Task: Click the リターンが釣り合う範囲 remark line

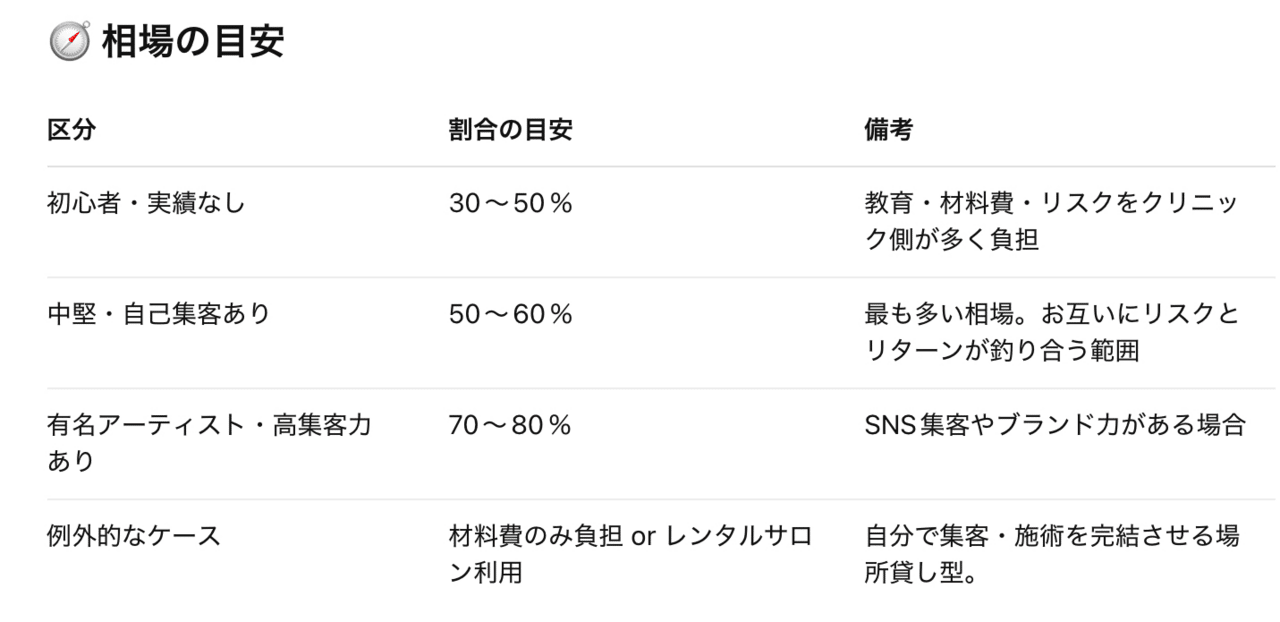Action: click(x=1001, y=352)
